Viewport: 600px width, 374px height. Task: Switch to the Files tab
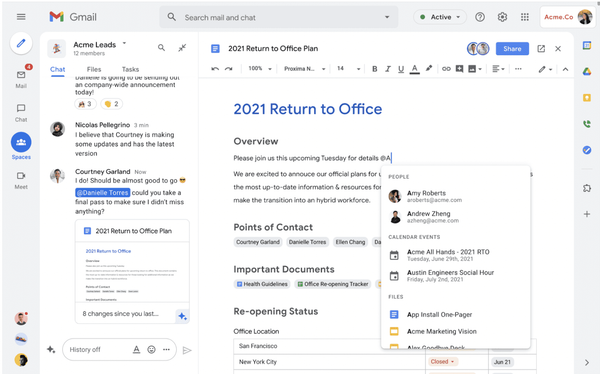pyautogui.click(x=94, y=69)
